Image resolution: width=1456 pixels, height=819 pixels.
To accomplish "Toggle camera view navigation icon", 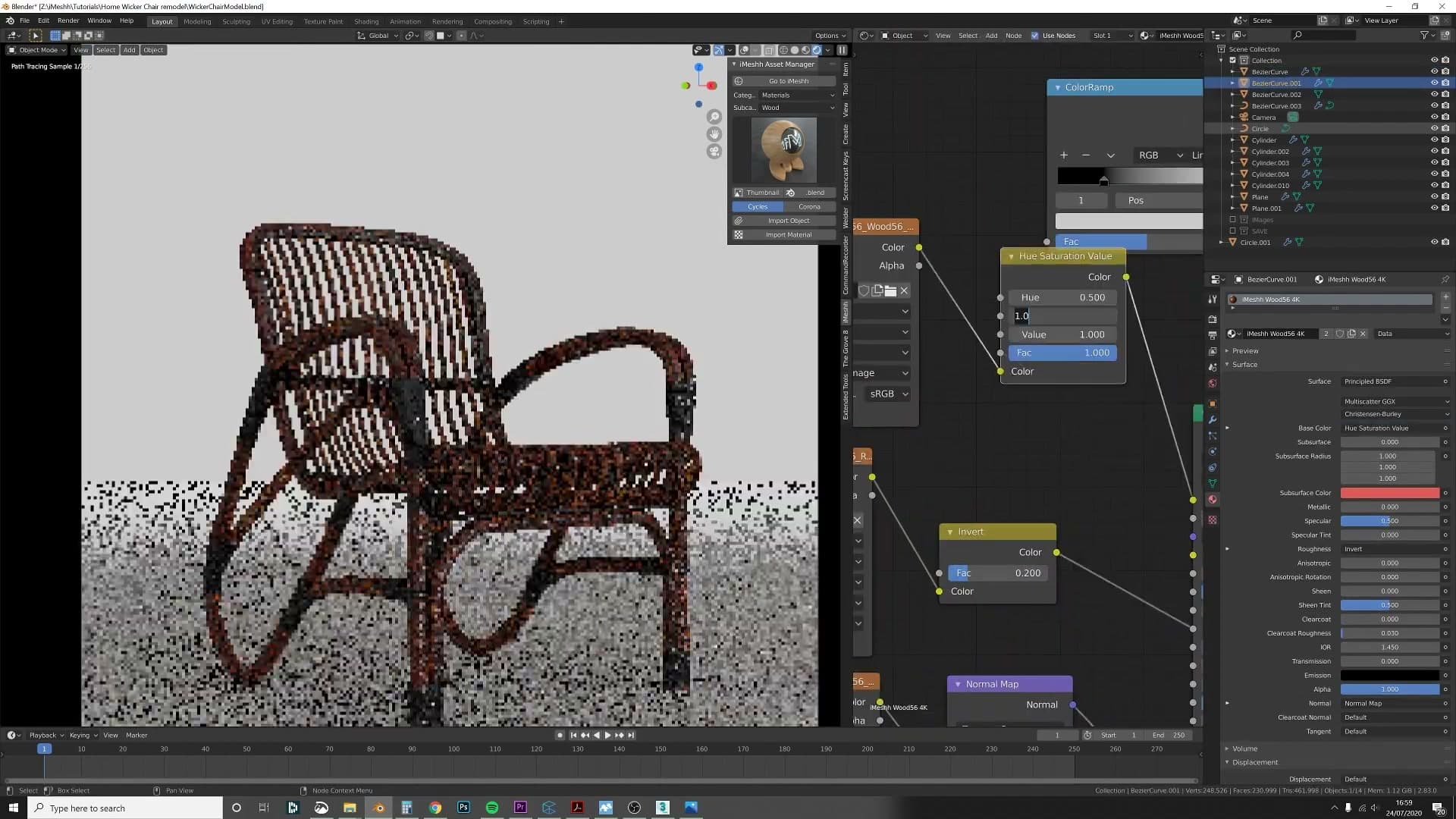I will tap(714, 152).
